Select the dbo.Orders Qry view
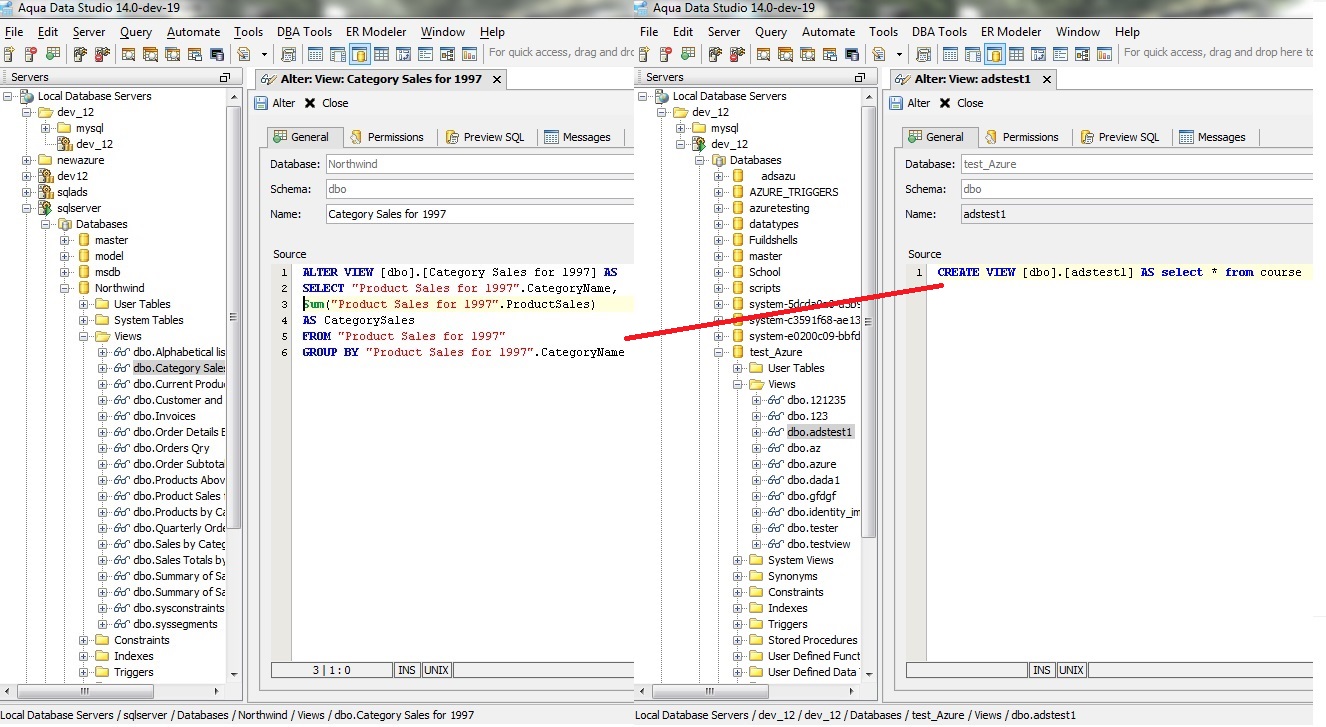The height and width of the screenshot is (727, 1326). click(171, 448)
